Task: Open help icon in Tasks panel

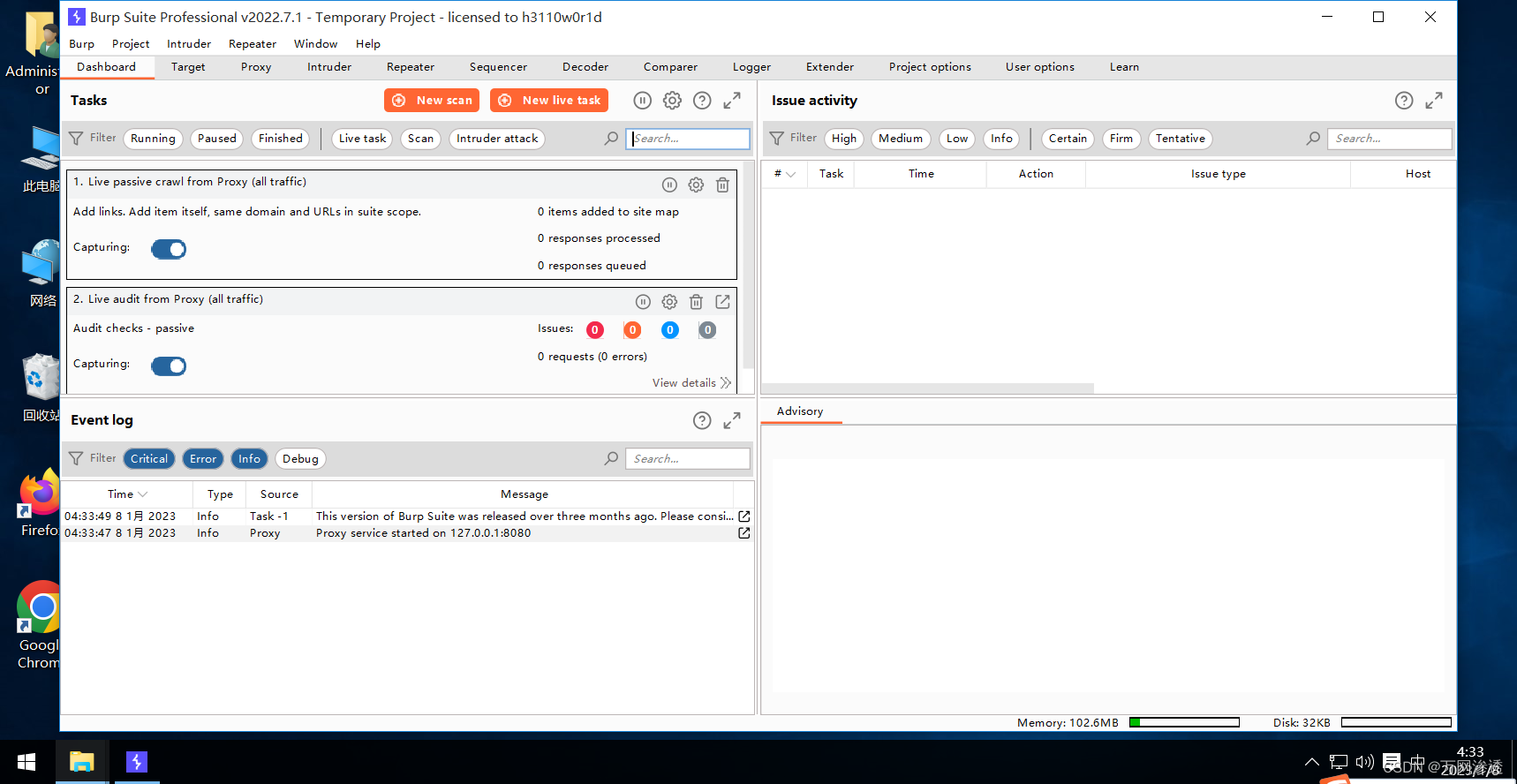Action: 702,101
